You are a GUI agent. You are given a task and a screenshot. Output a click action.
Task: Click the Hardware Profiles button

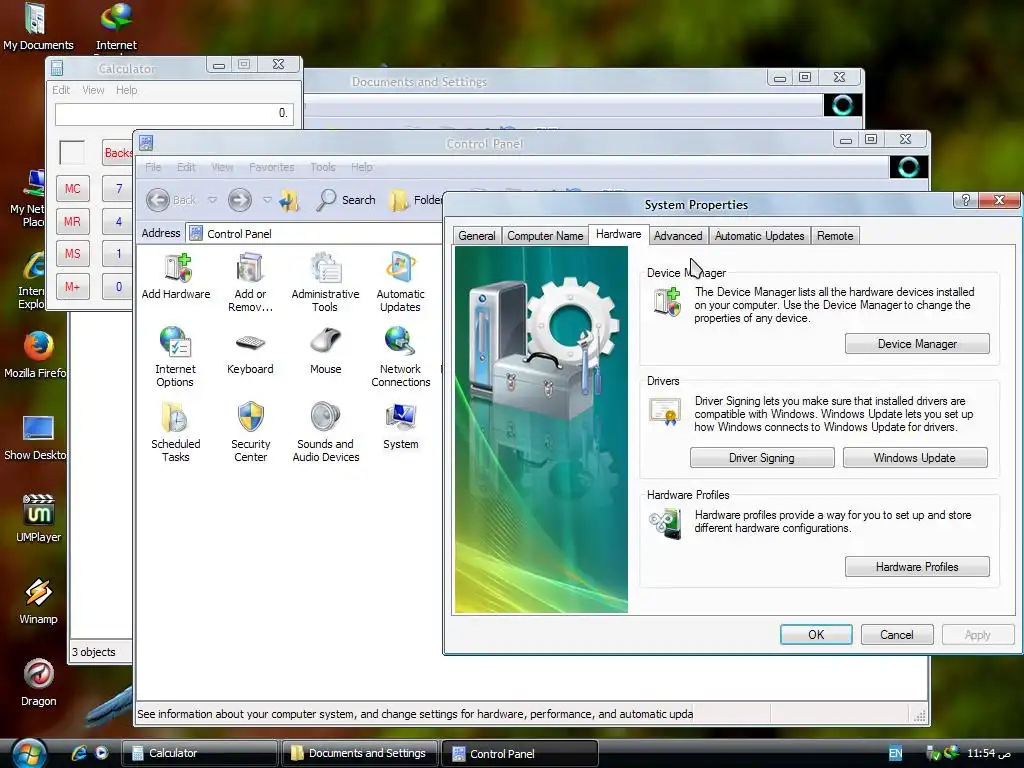pos(917,567)
